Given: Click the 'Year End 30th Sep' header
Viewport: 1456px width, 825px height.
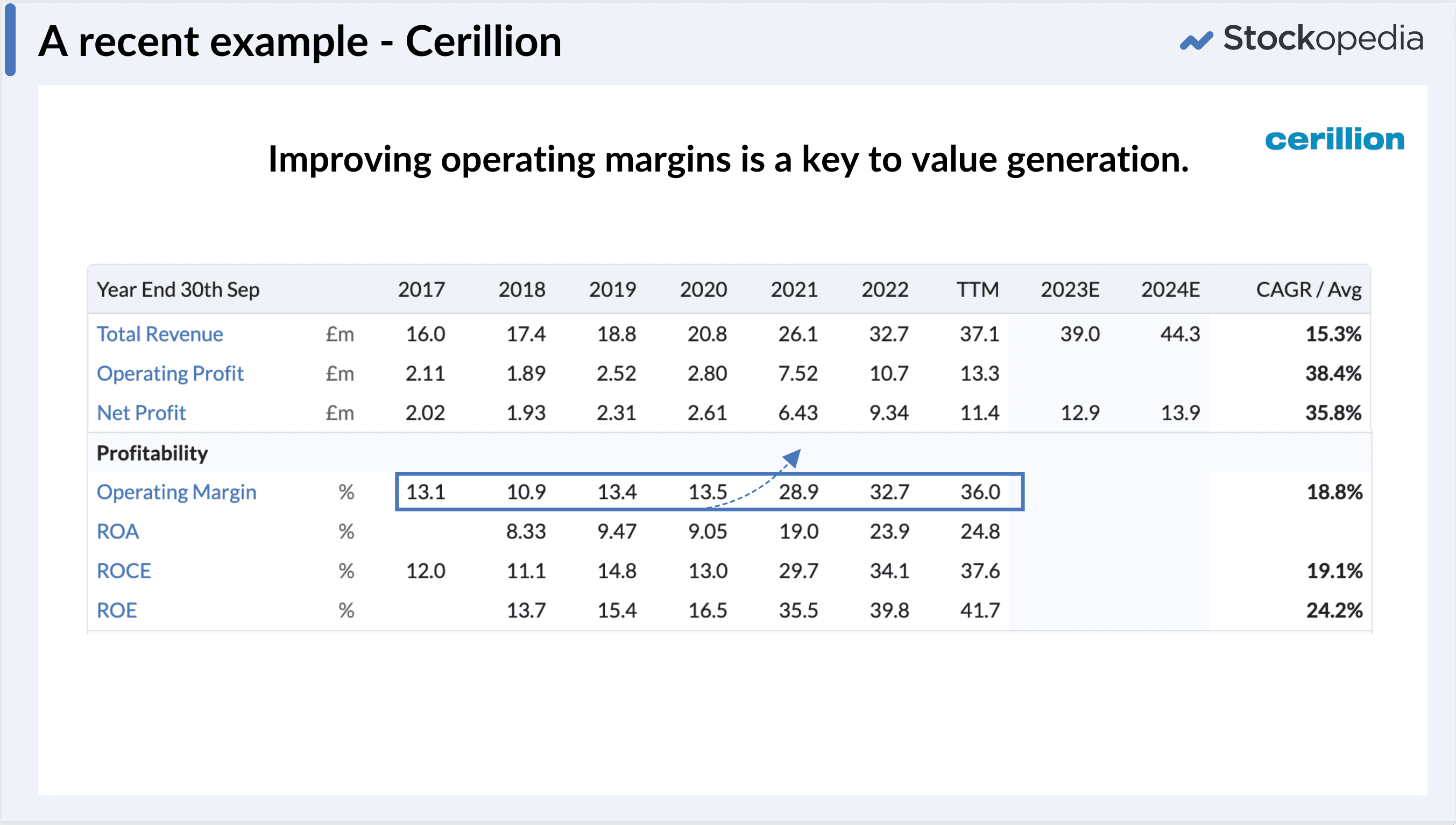Looking at the screenshot, I should pos(178,290).
